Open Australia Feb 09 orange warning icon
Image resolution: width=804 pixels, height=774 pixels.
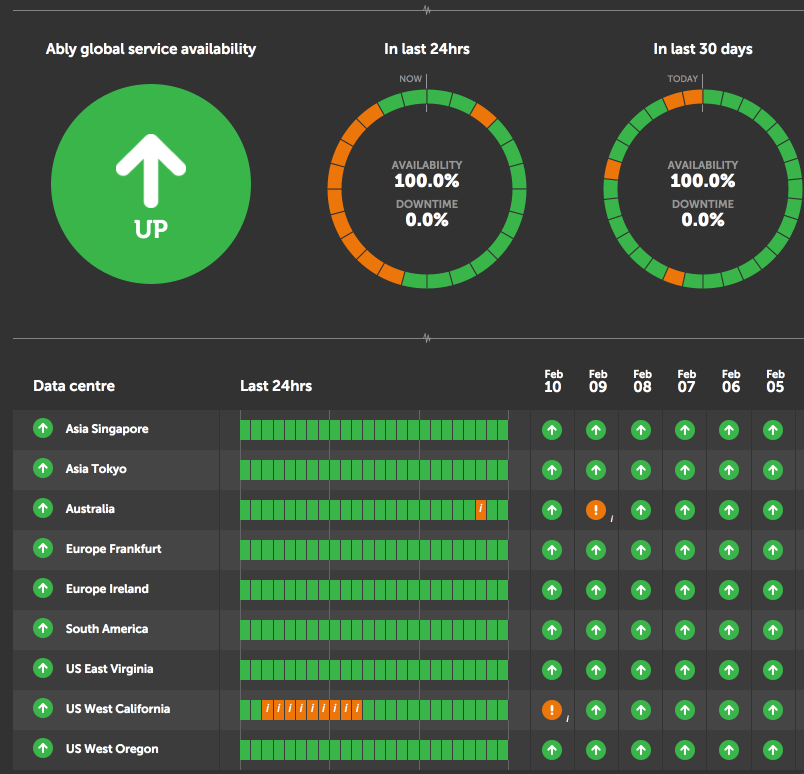596,510
